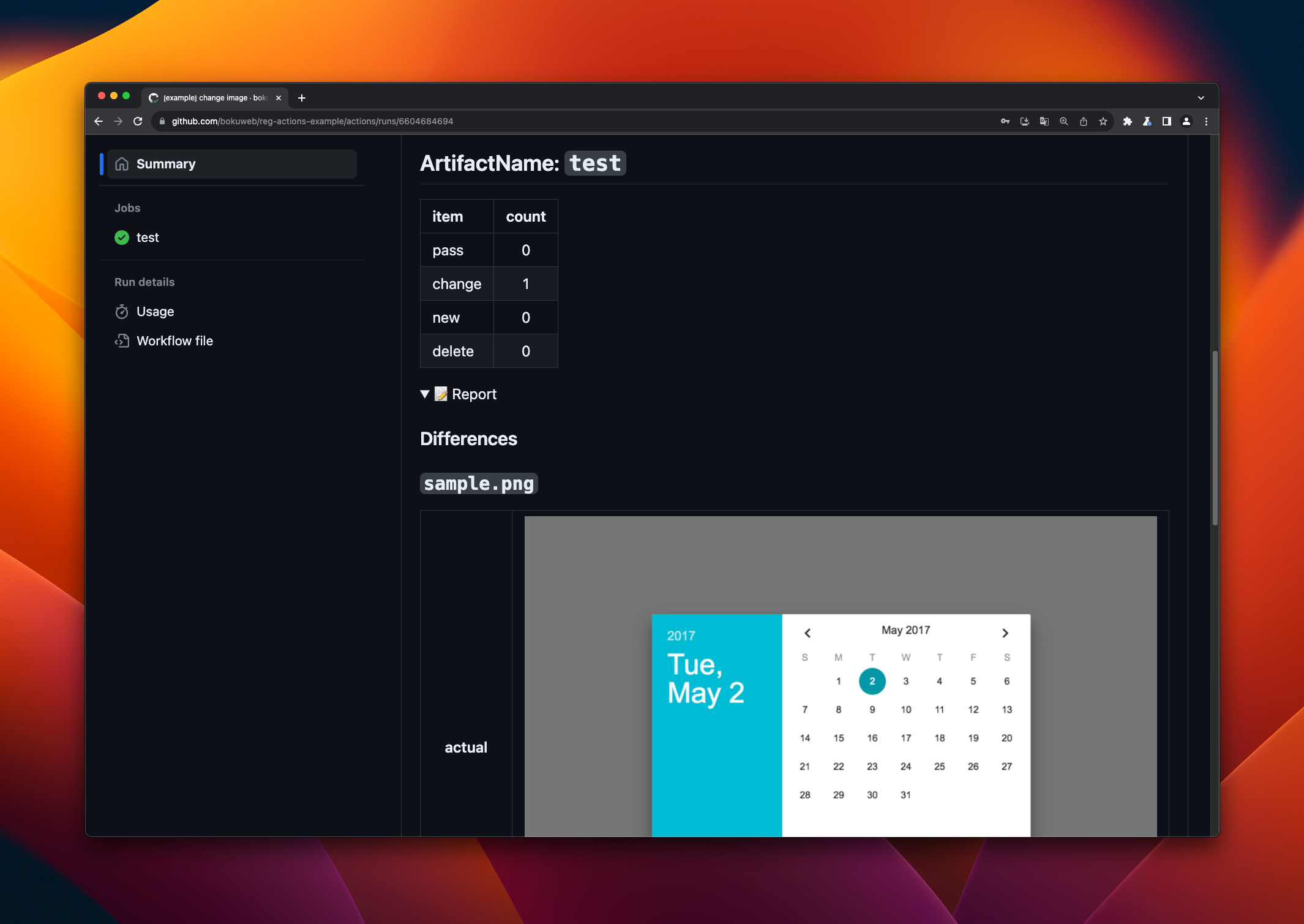This screenshot has height=924, width=1304.
Task: Click the page vertical scrollbar thumb
Action: [1215, 438]
